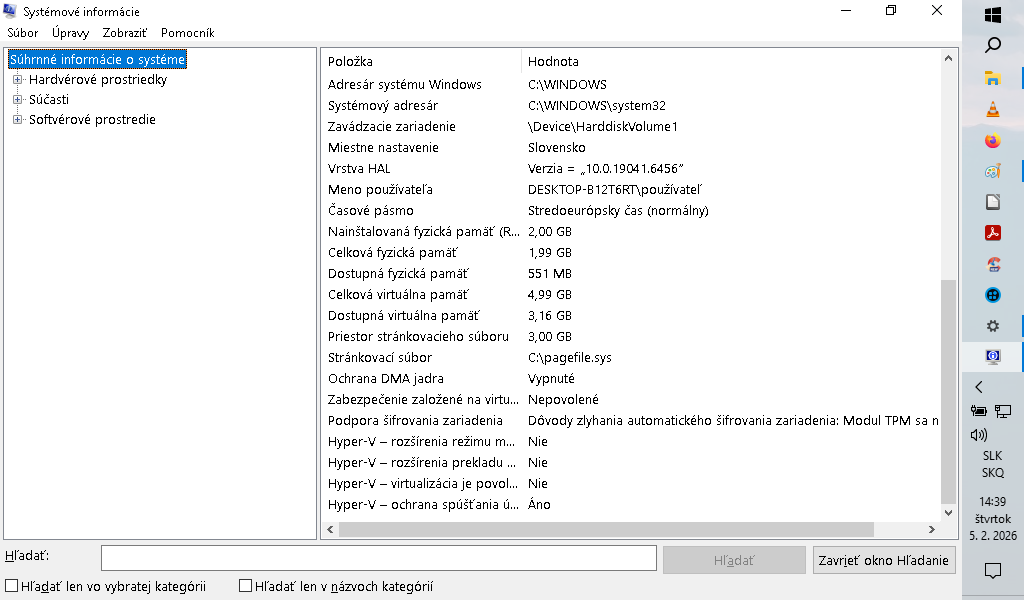The height and width of the screenshot is (600, 1024).
Task: Select Meno používateľa row
Action: pos(631,189)
